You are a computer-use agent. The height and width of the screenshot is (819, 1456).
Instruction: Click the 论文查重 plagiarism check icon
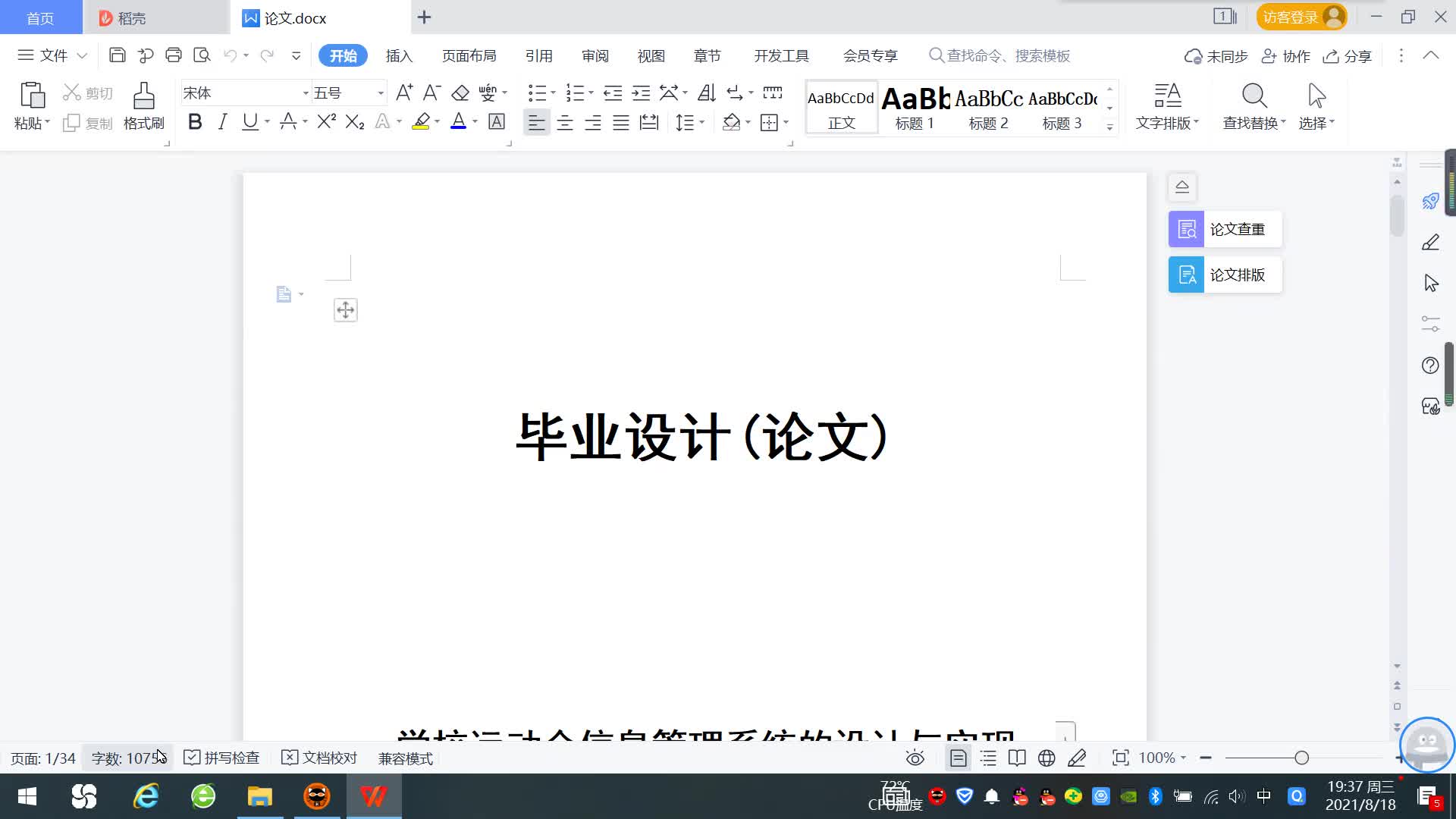pyautogui.click(x=1186, y=229)
